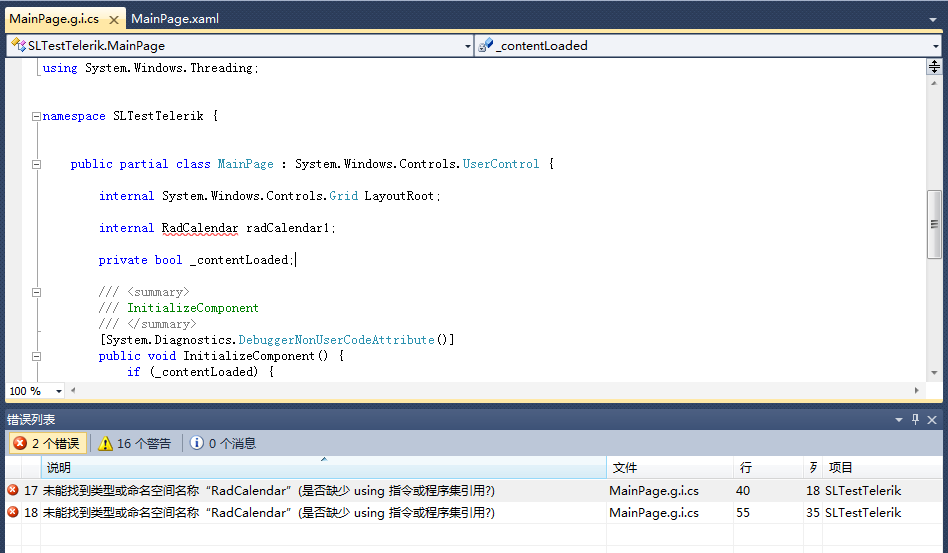Click the editor split-window handle icon

tap(934, 66)
